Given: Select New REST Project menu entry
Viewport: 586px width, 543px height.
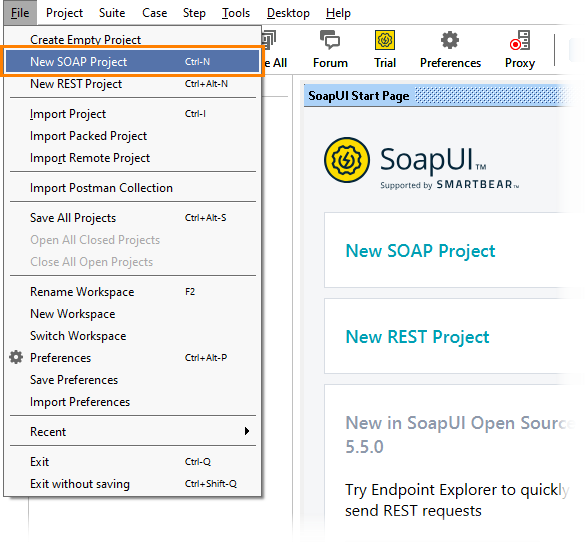Looking at the screenshot, I should coord(133,84).
